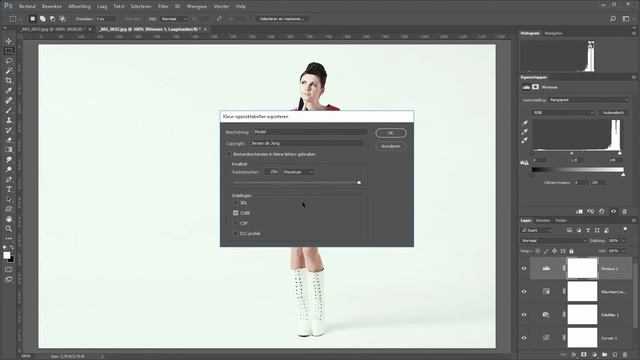This screenshot has width=640, height=360.
Task: Select the Healing Brush tool
Action: 9,100
